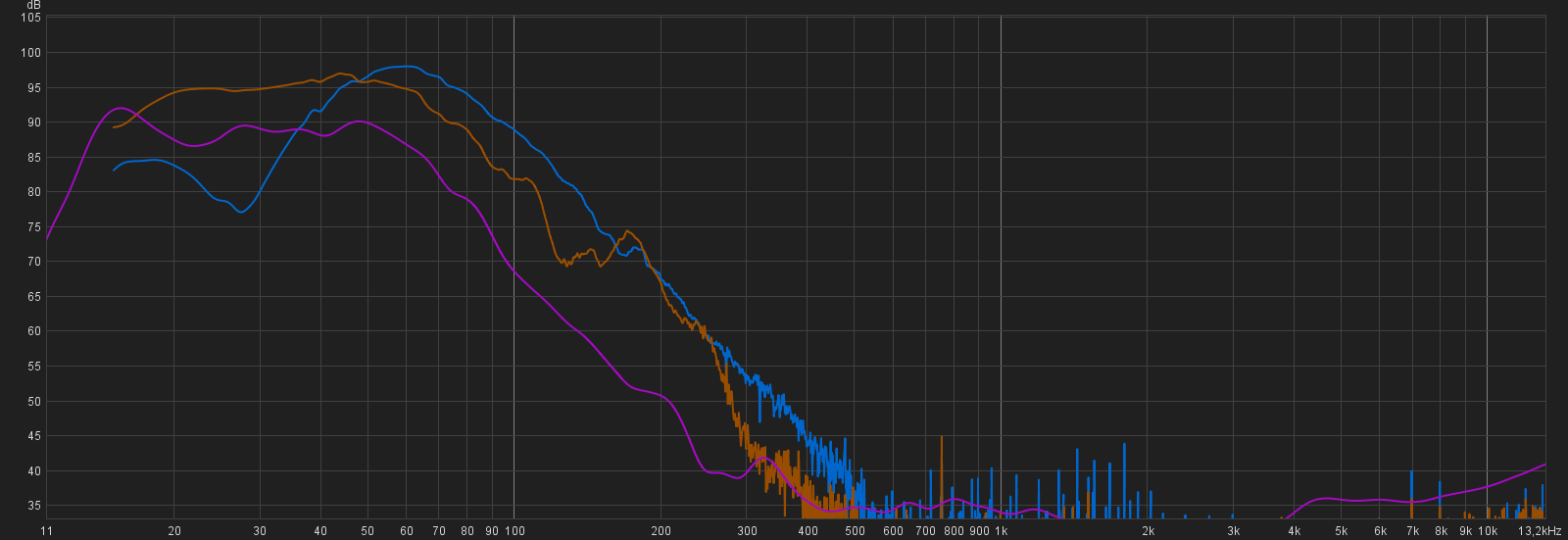
Task: Select the 70 dB vertical axis label
Action: click(x=35, y=262)
